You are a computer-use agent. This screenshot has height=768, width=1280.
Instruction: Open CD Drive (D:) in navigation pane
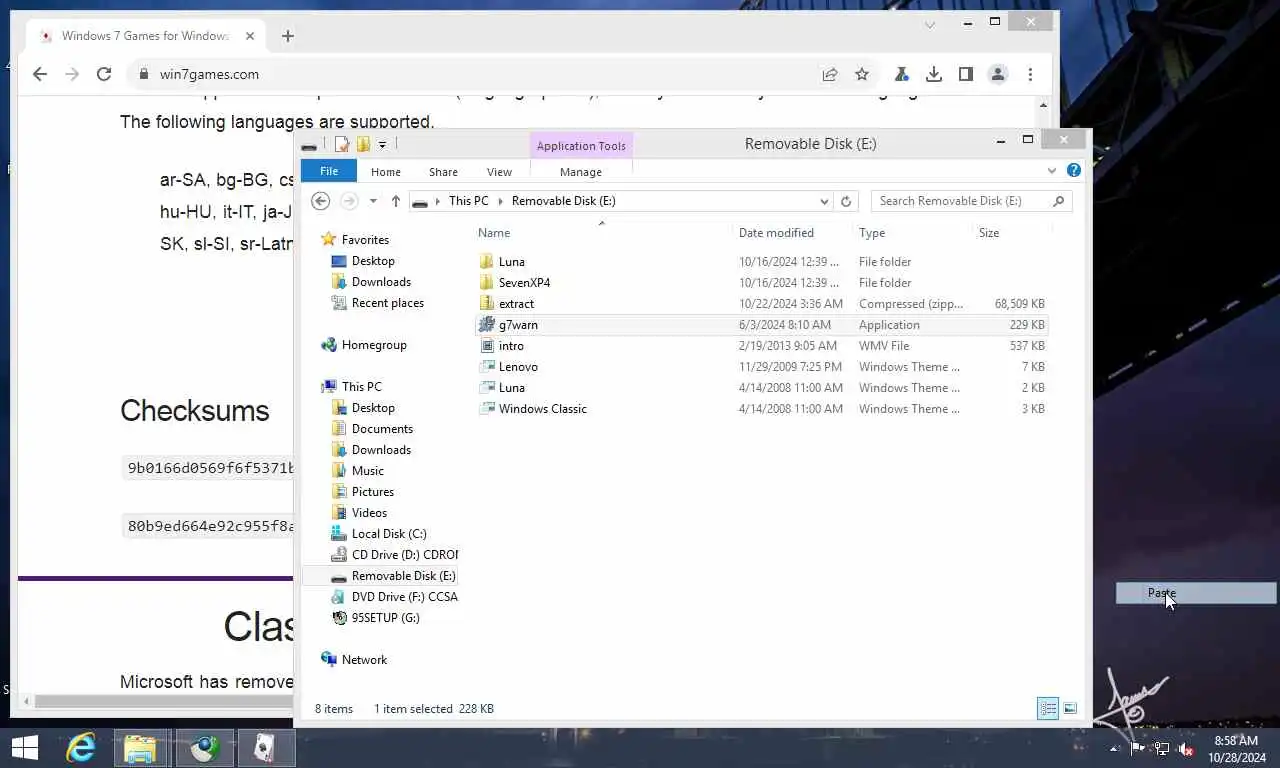point(404,555)
